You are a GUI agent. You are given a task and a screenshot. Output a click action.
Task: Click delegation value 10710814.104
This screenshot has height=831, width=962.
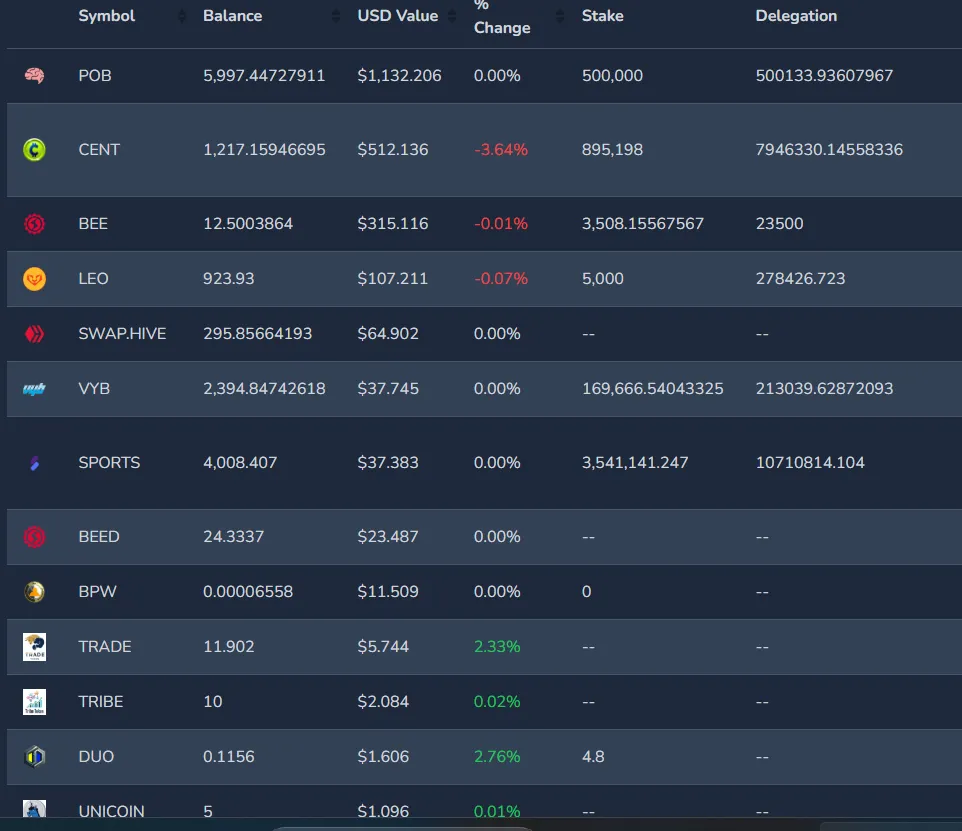810,463
